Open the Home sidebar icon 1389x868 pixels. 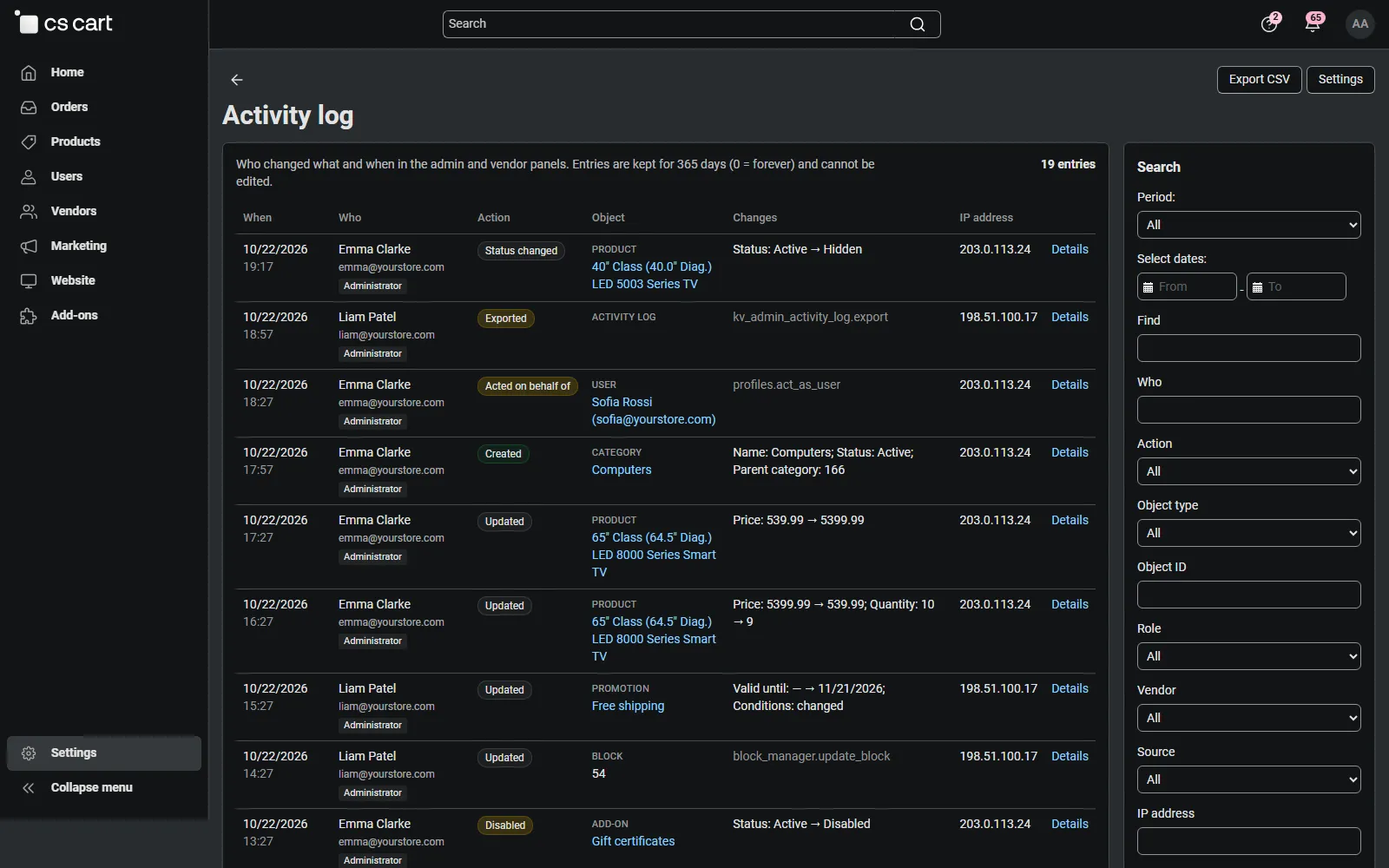[x=29, y=73]
